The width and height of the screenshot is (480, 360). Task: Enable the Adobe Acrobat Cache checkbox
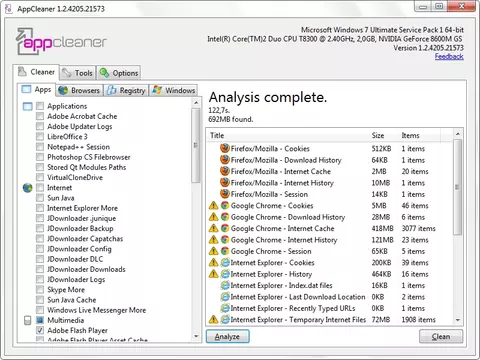(x=40, y=116)
